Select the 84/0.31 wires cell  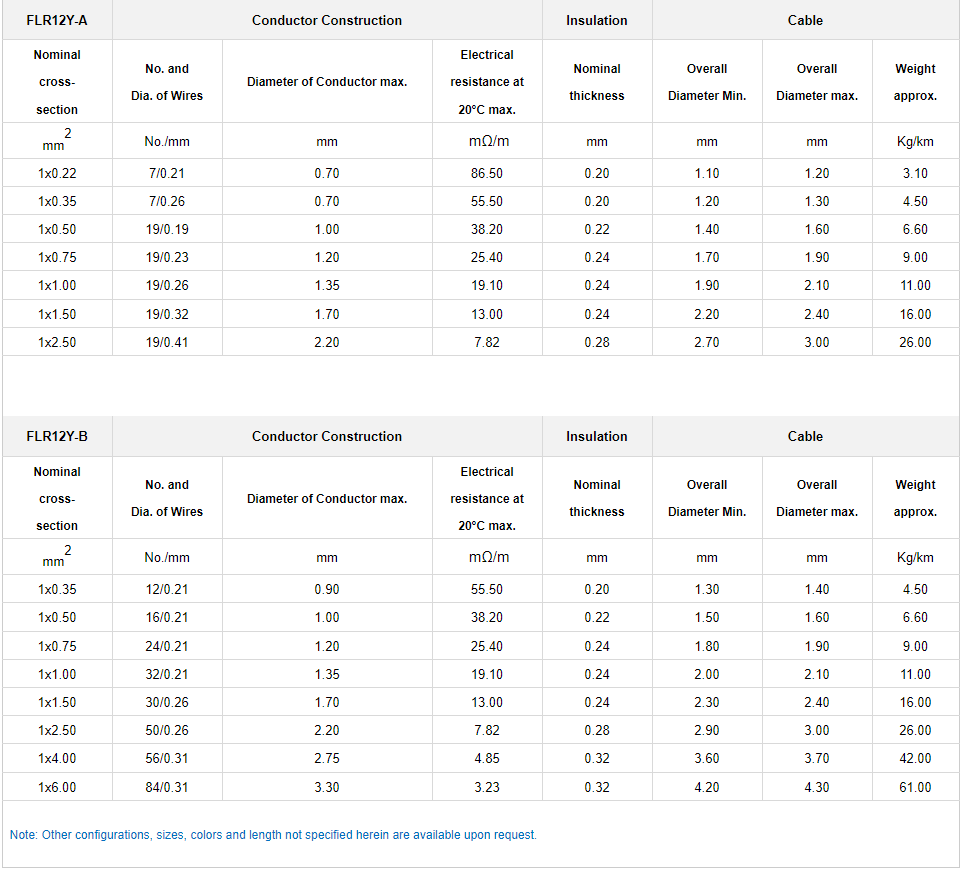click(x=166, y=787)
